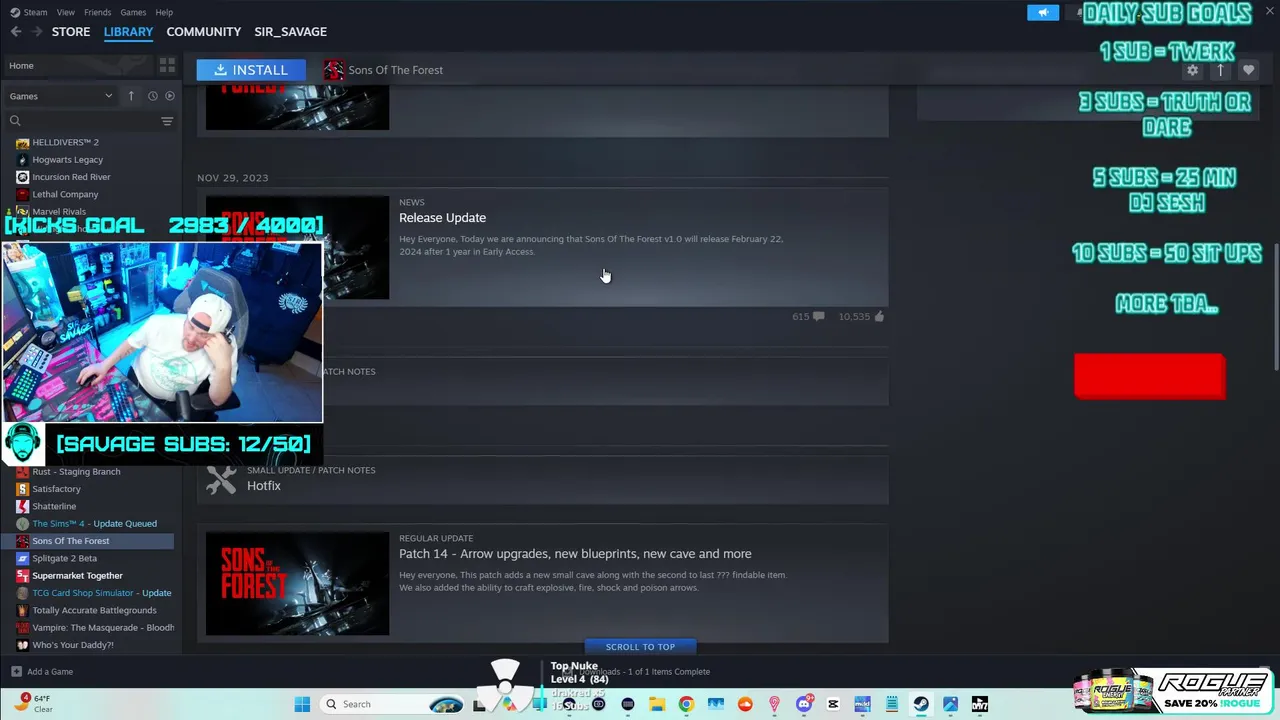1280x720 pixels.
Task: Filter ready-to-play games via play icon
Action: (169, 96)
